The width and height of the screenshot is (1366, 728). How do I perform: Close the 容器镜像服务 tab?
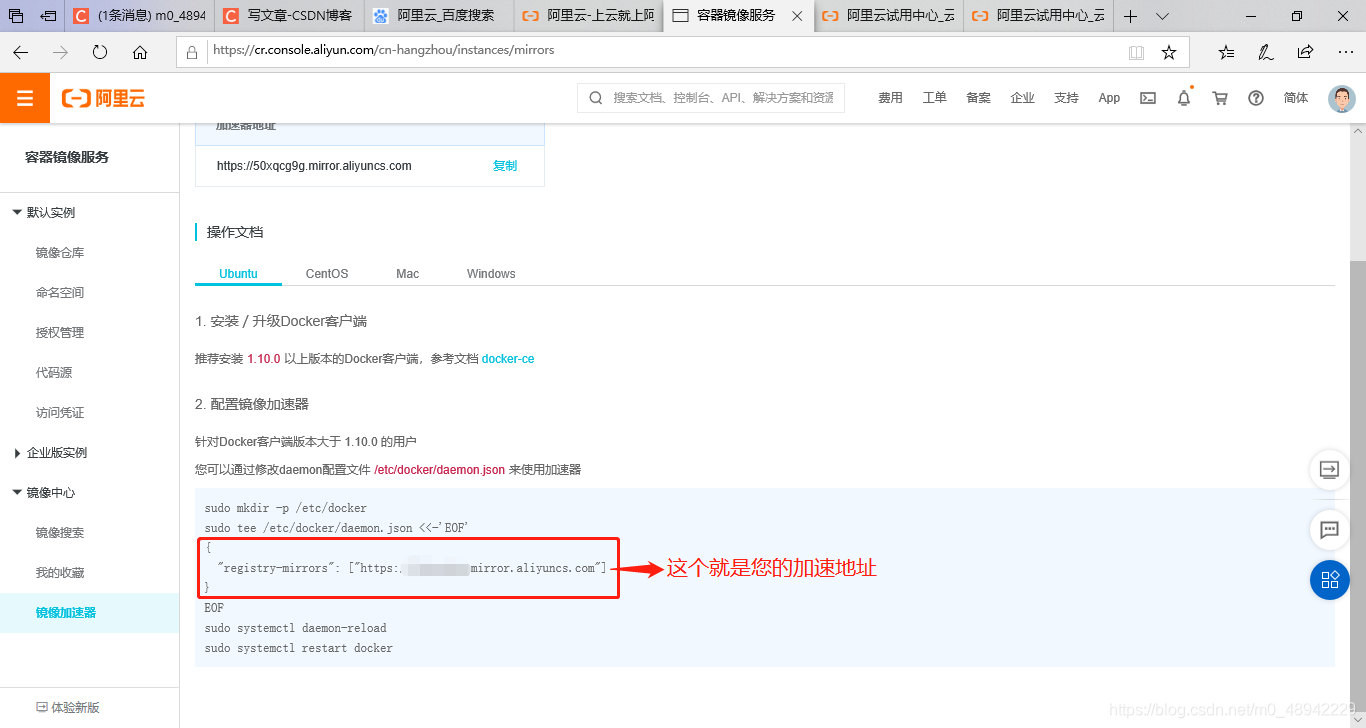(x=797, y=16)
